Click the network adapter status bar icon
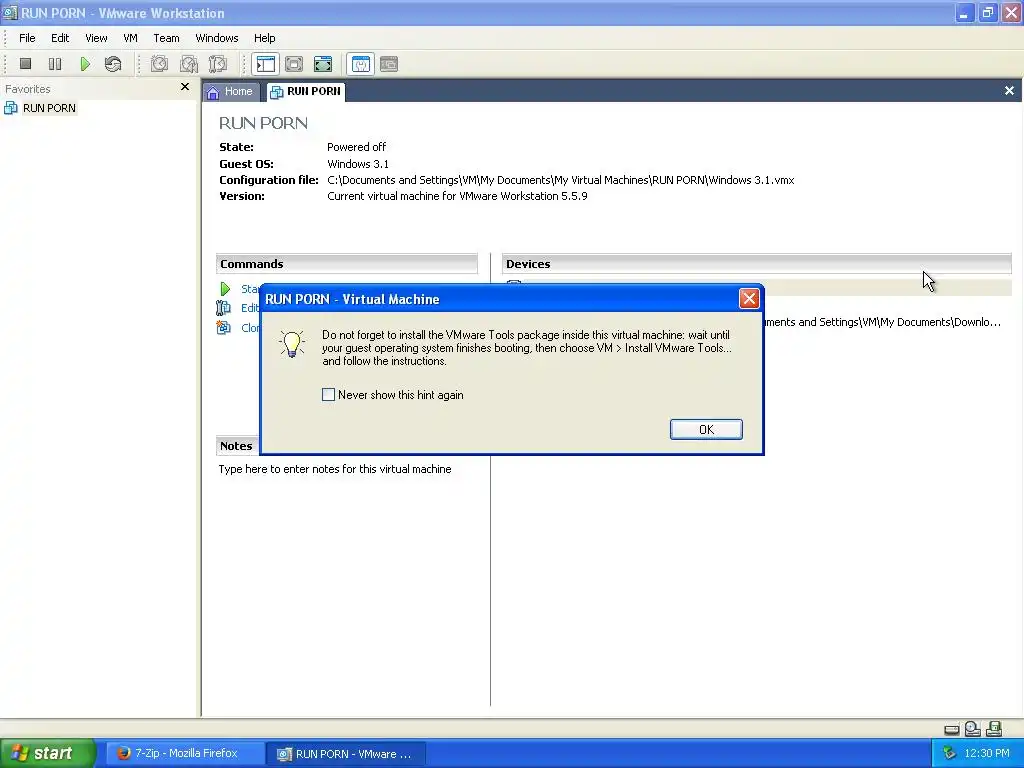 pyautogui.click(x=994, y=728)
